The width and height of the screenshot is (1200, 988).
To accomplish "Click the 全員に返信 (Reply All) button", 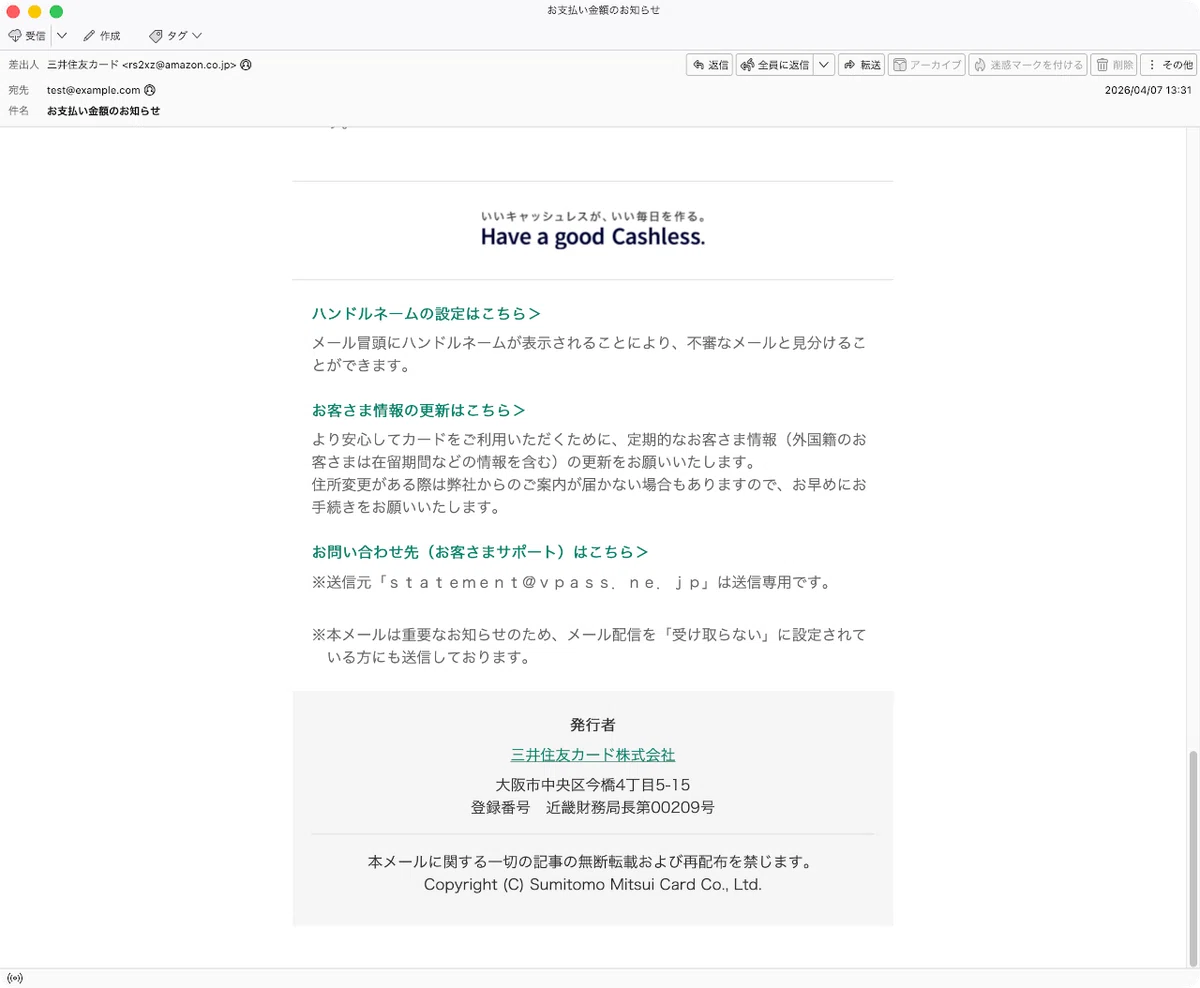I will click(x=774, y=65).
